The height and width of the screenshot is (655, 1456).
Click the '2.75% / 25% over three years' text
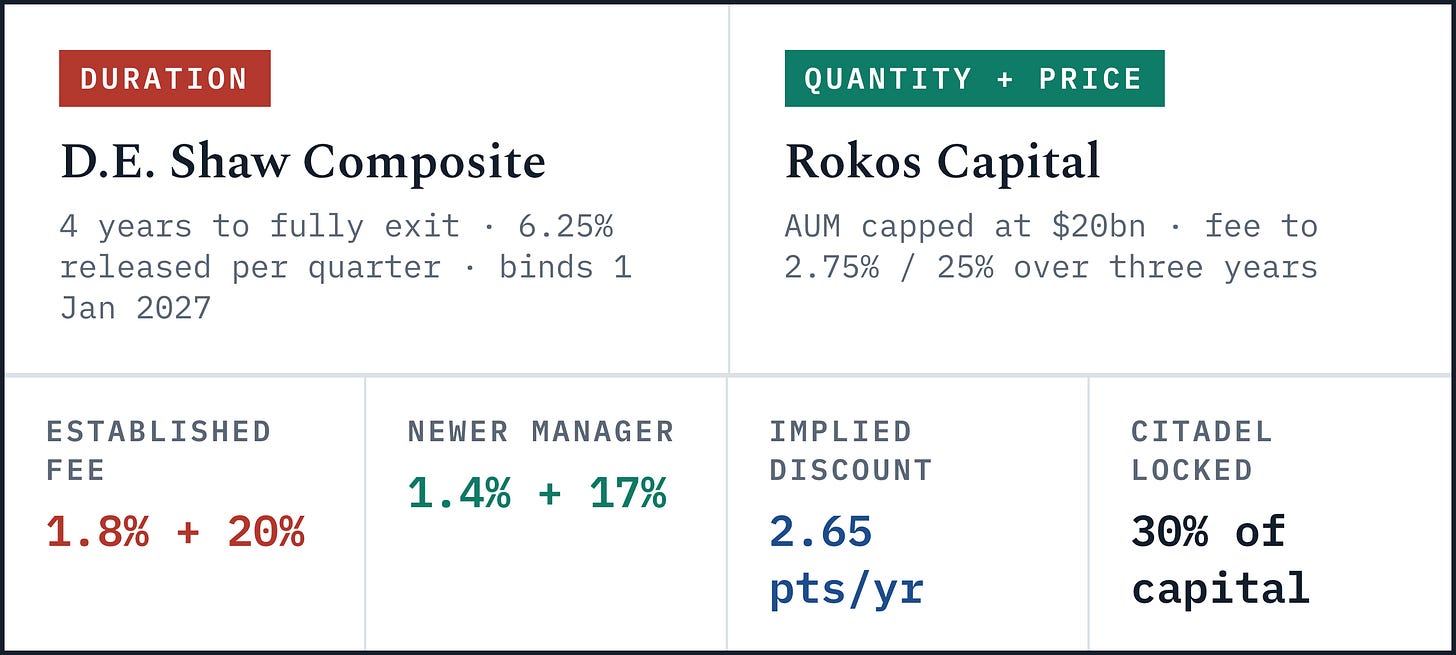pyautogui.click(x=1051, y=267)
